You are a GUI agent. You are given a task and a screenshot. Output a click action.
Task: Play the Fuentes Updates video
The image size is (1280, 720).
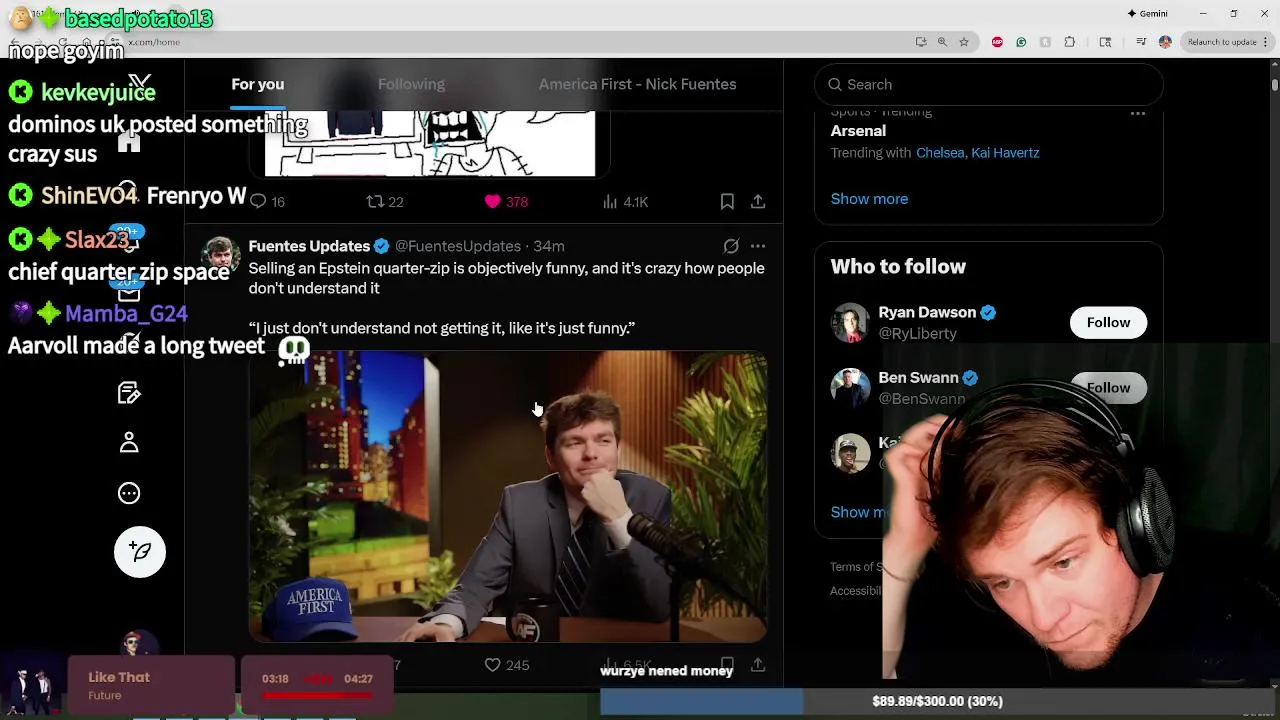click(x=508, y=496)
